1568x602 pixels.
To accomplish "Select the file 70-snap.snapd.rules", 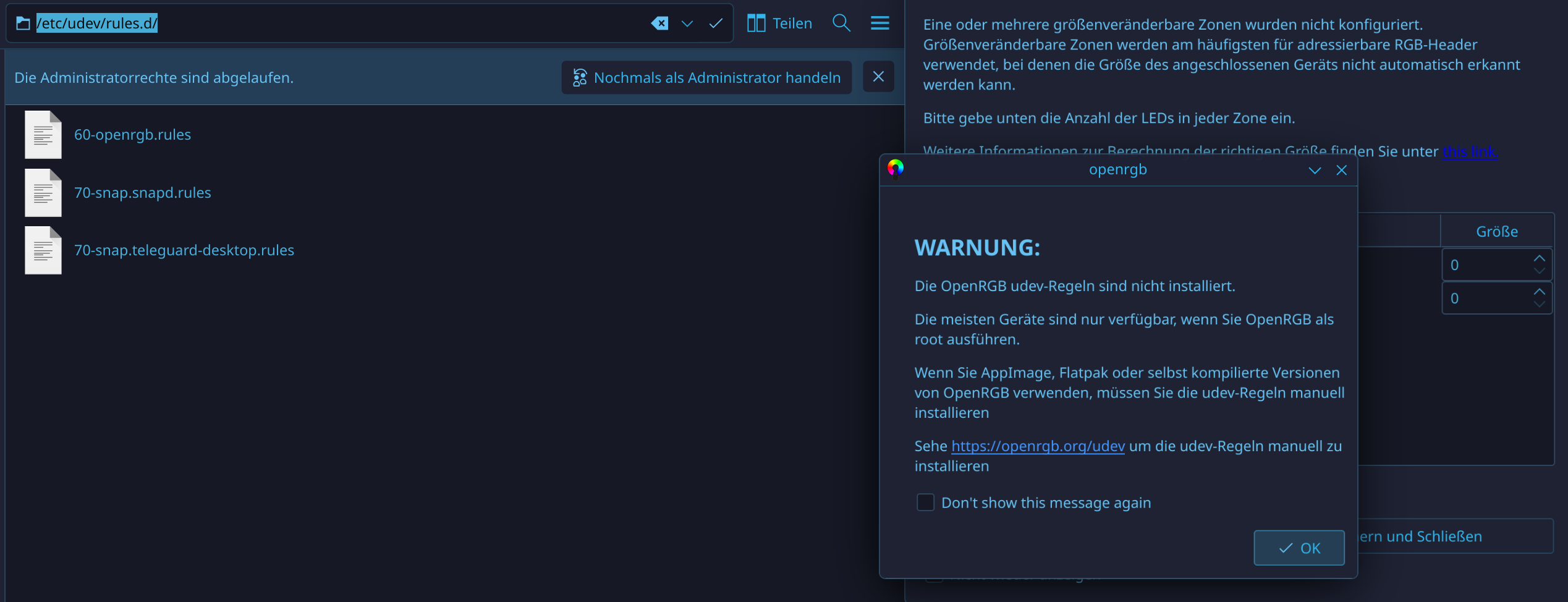I will pyautogui.click(x=142, y=193).
